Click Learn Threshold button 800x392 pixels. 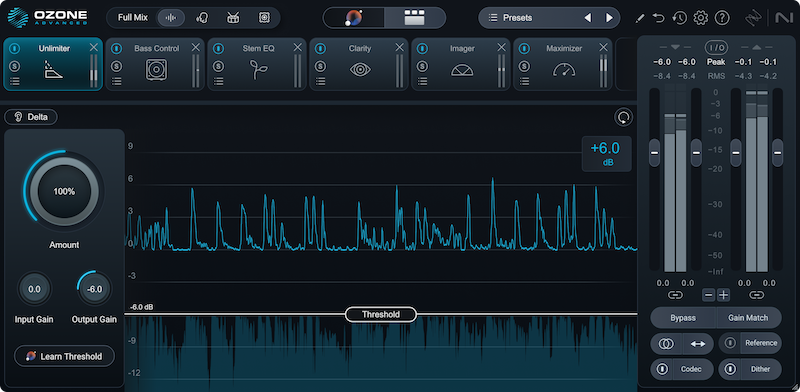[x=65, y=356]
